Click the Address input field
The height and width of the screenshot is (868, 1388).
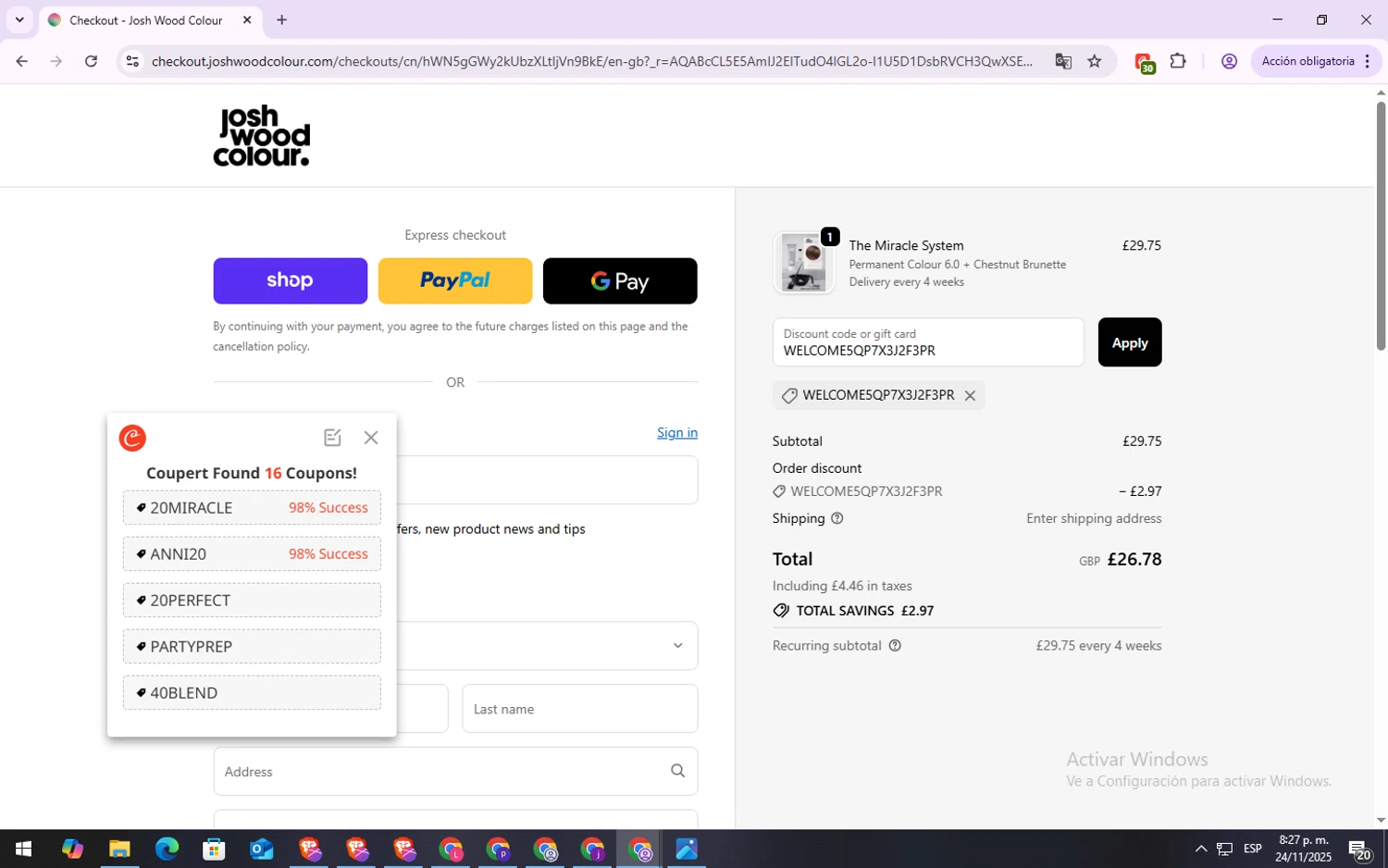455,772
